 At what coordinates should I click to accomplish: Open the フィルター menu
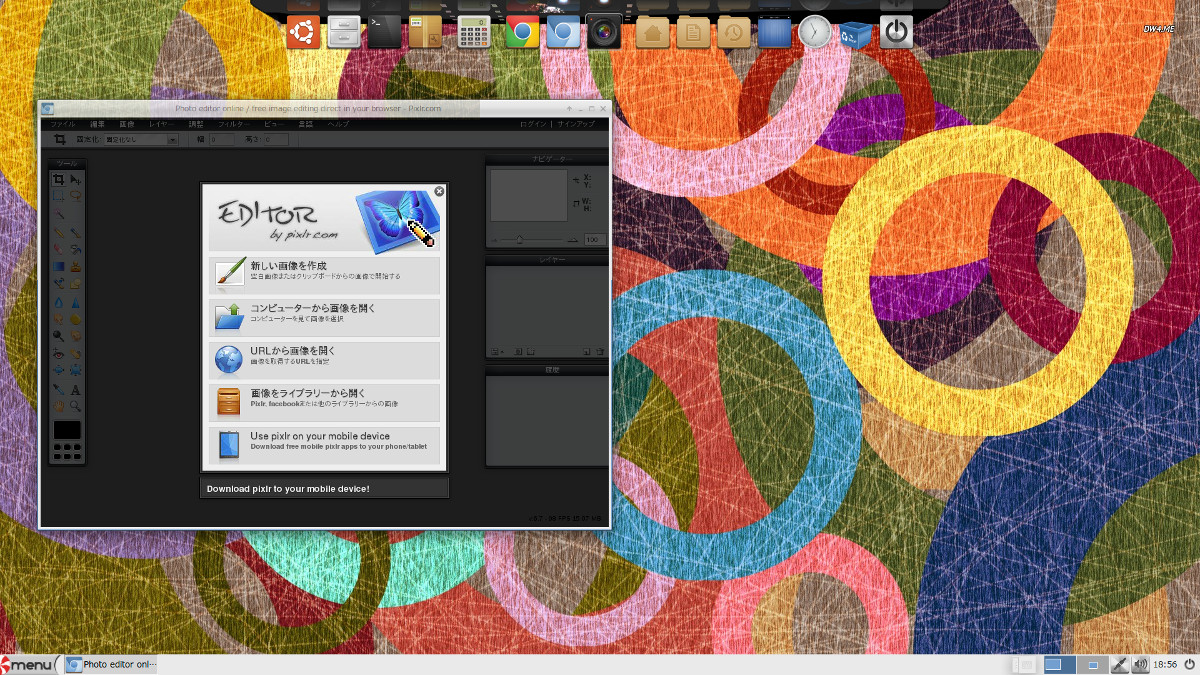pos(234,124)
